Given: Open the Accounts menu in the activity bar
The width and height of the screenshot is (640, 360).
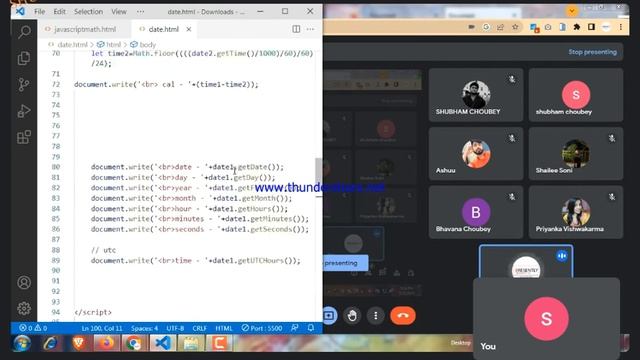Looking at the screenshot, I should pyautogui.click(x=24, y=282).
